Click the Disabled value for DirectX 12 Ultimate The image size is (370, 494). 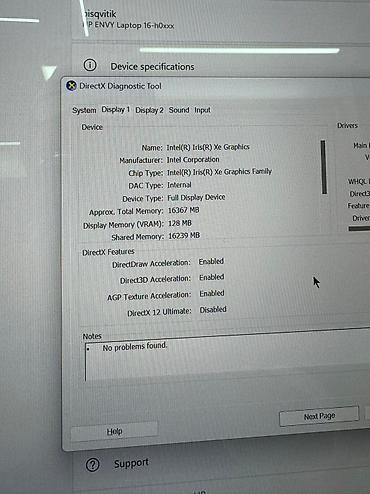[x=213, y=310]
